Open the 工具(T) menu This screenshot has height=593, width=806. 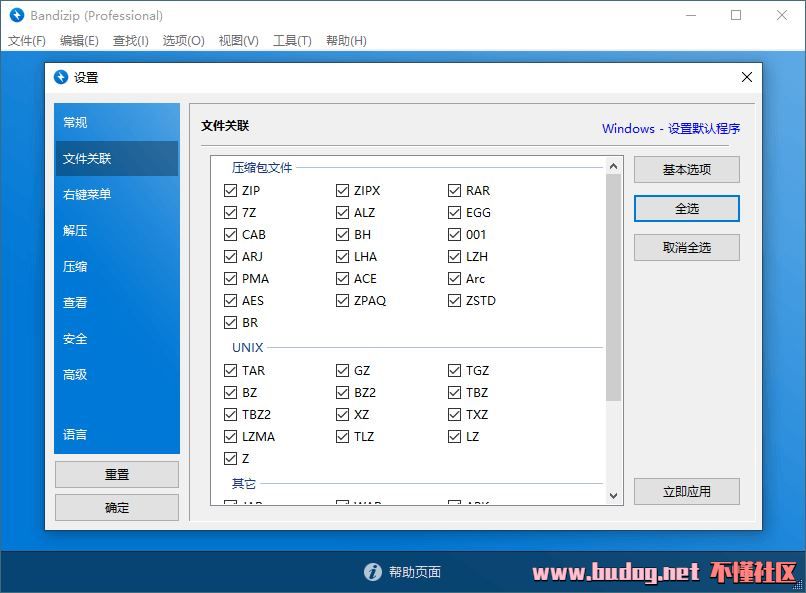click(292, 41)
